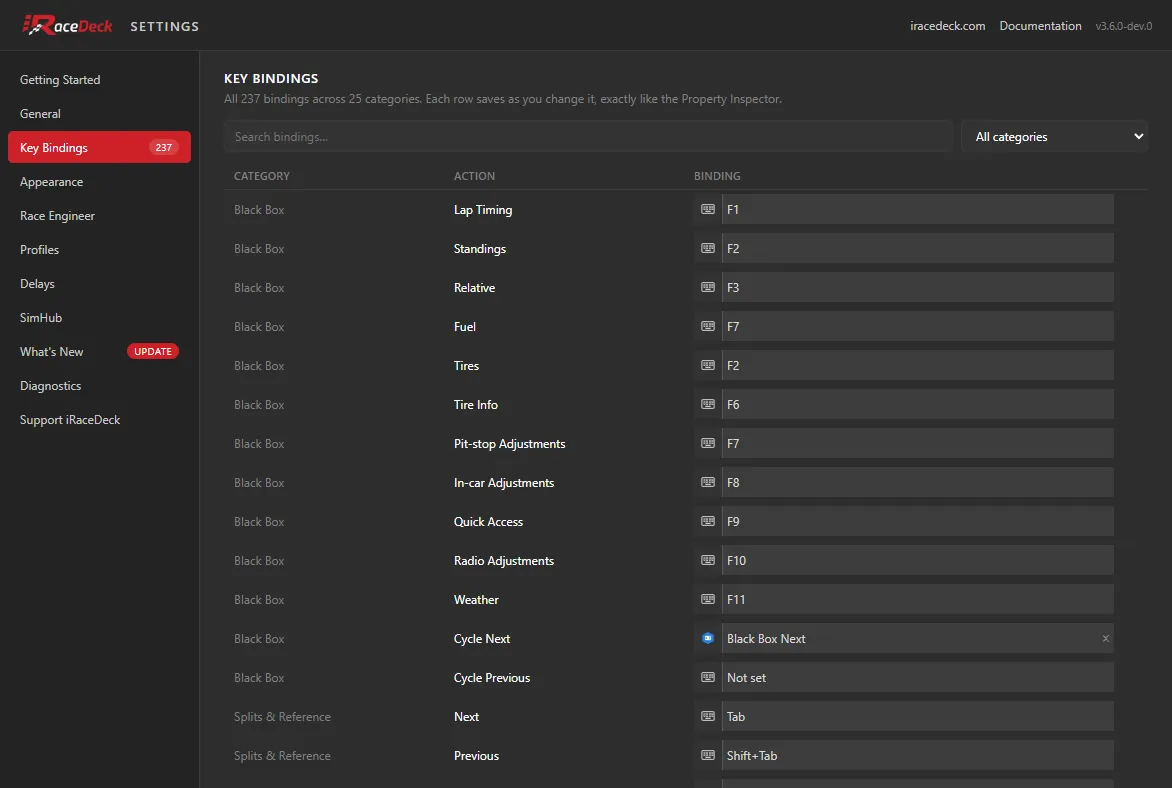Click the F6 binding field for Tire Info
This screenshot has height=788, width=1172.
coord(917,404)
